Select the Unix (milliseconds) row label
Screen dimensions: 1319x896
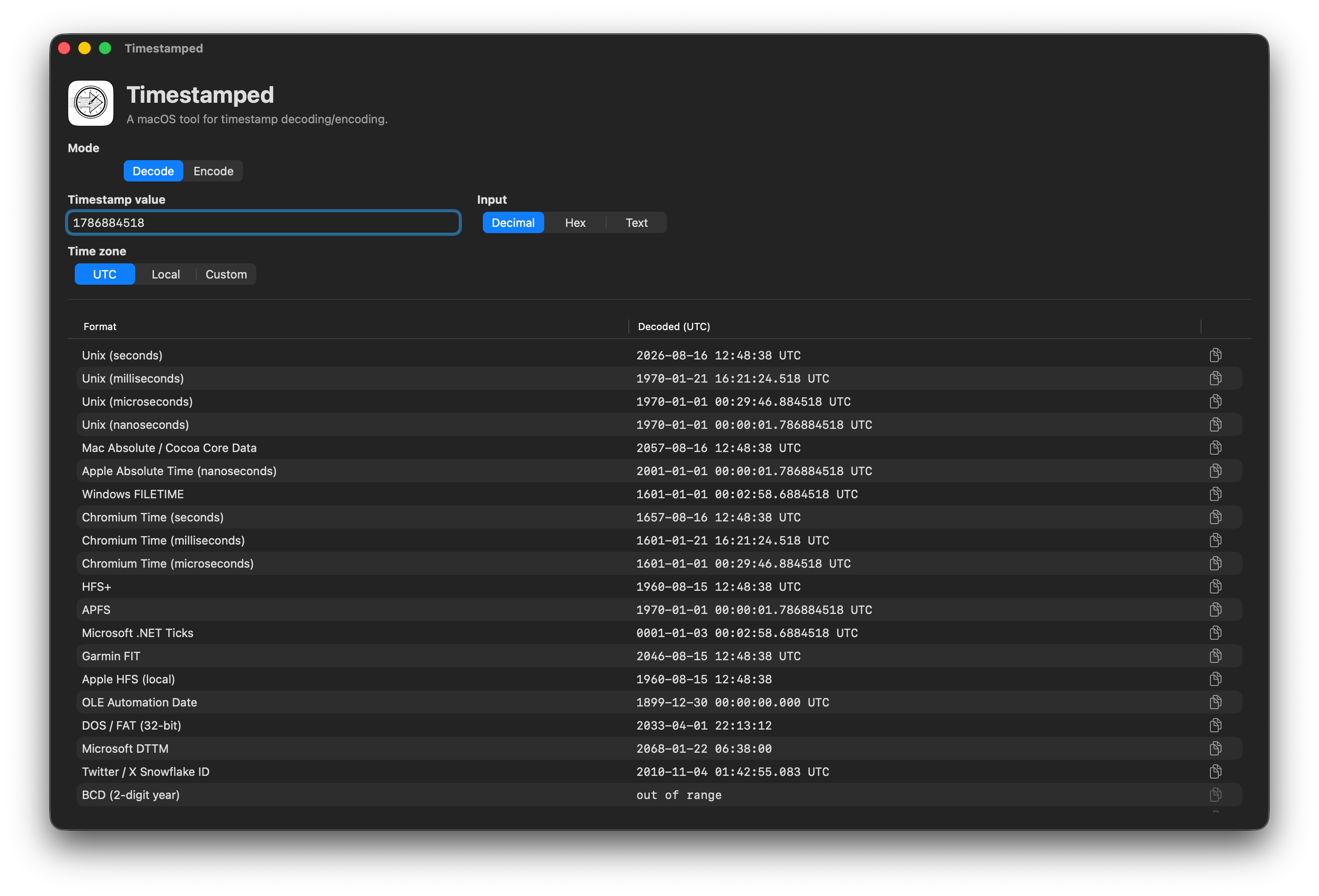click(133, 379)
